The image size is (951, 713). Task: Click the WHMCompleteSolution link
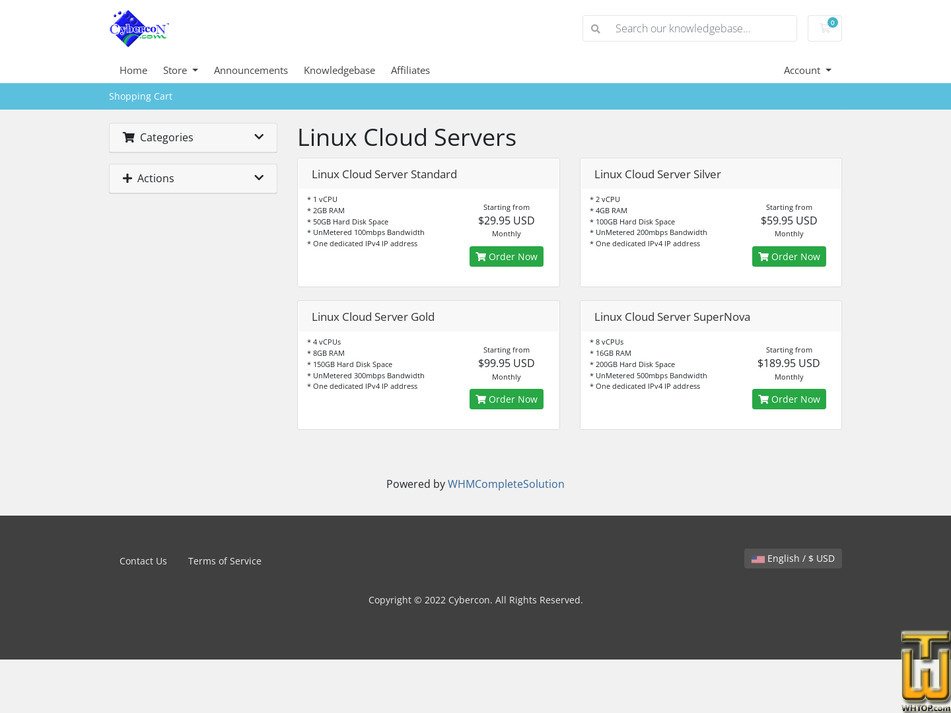pos(505,484)
